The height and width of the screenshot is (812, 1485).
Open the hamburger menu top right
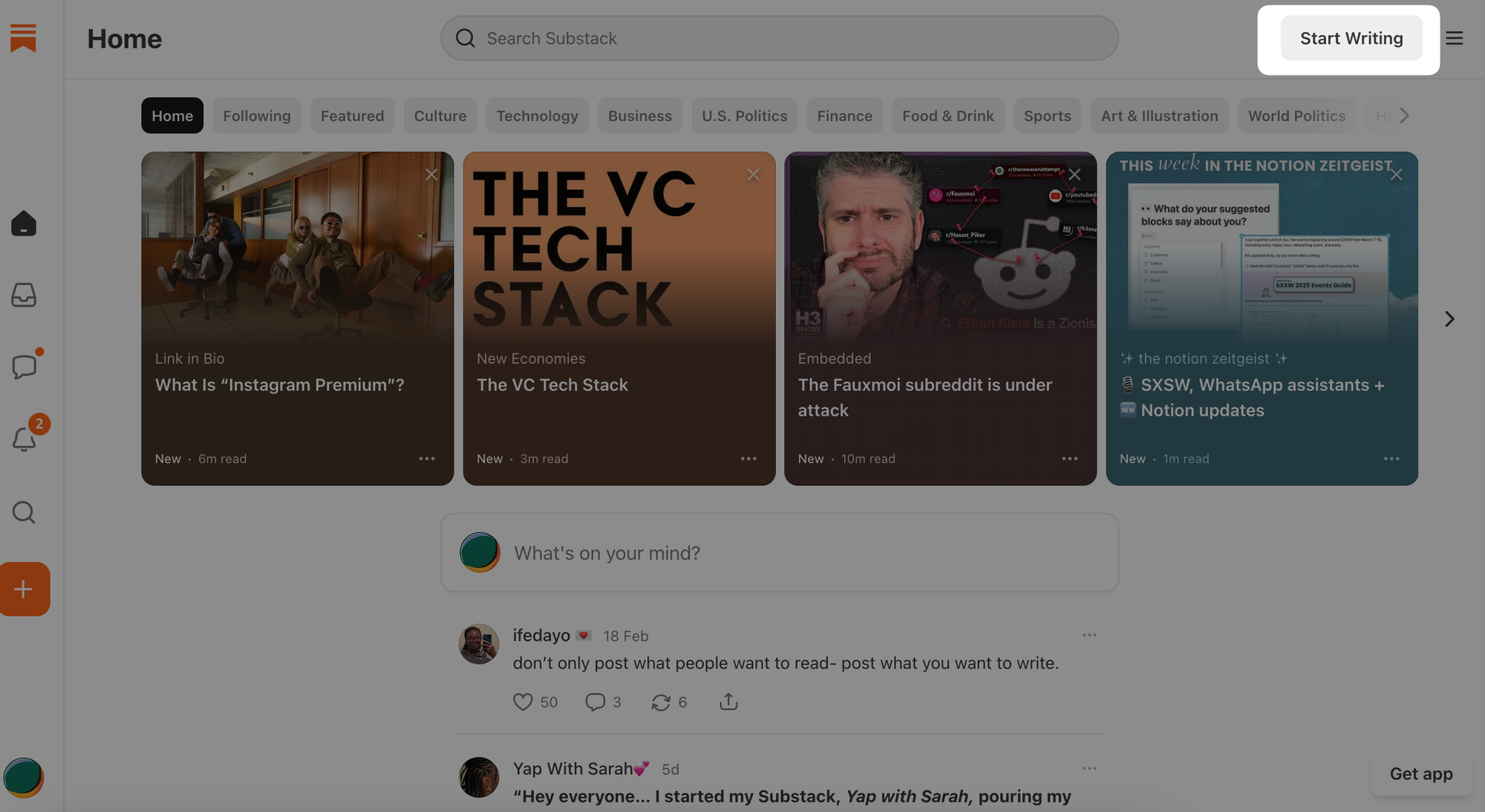[1454, 38]
